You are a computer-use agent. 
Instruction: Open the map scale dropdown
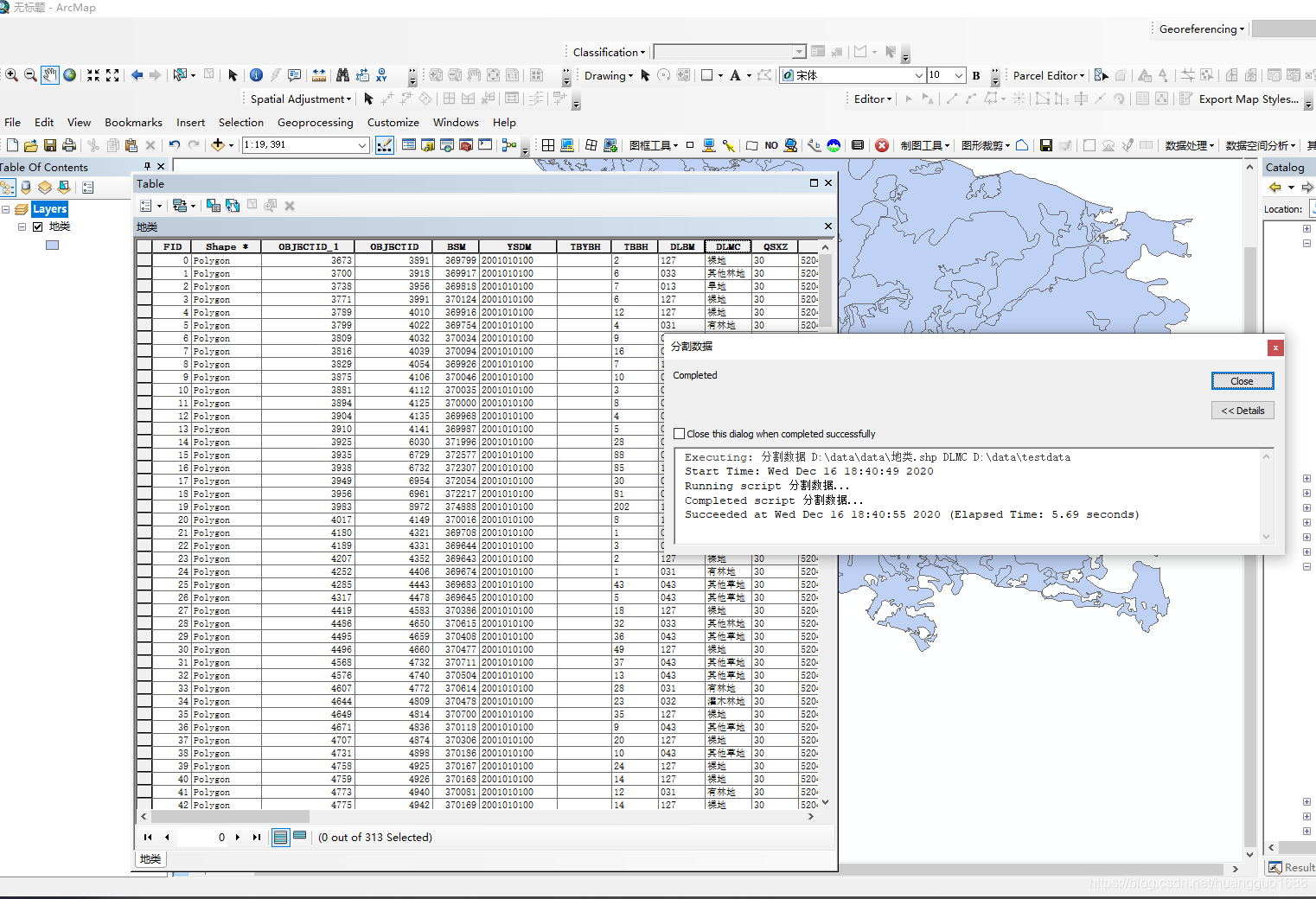[362, 145]
